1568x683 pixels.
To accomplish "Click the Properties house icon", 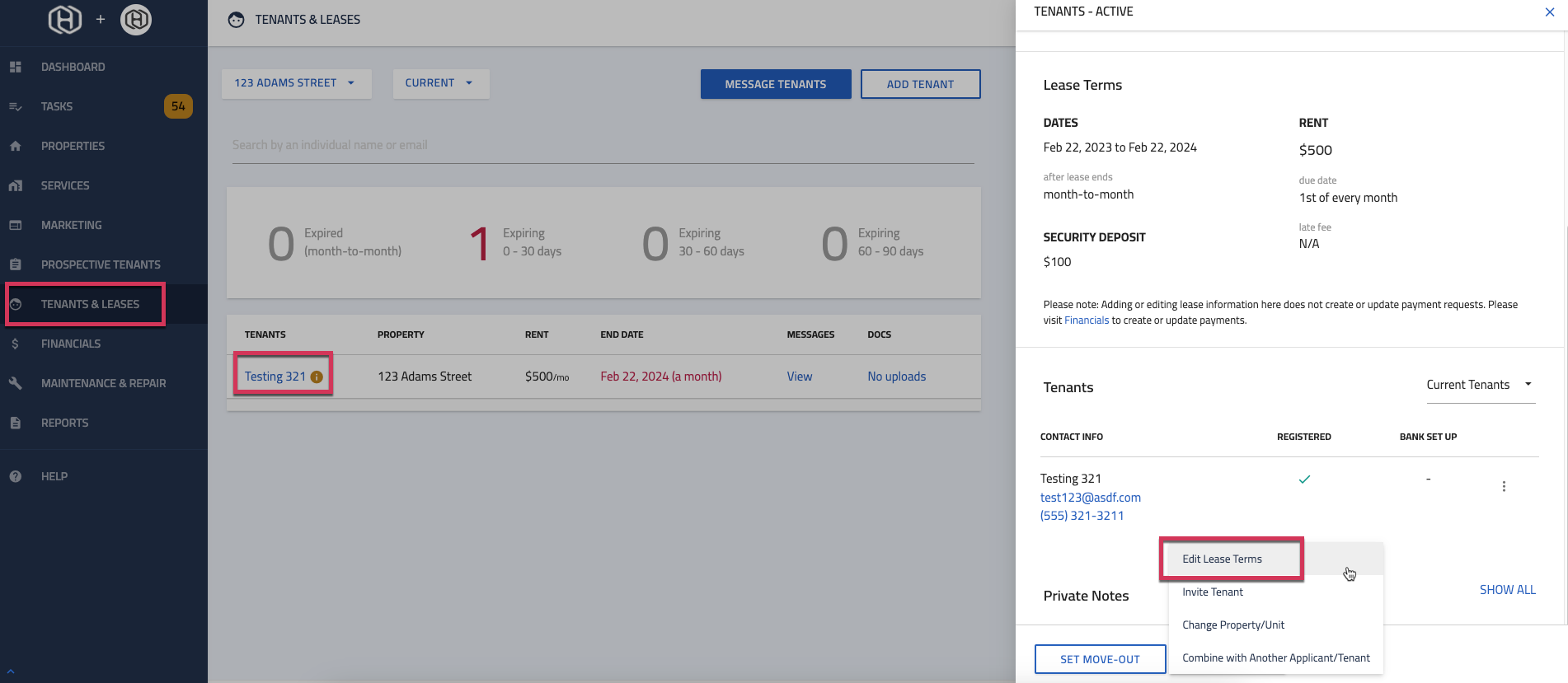I will [15, 146].
